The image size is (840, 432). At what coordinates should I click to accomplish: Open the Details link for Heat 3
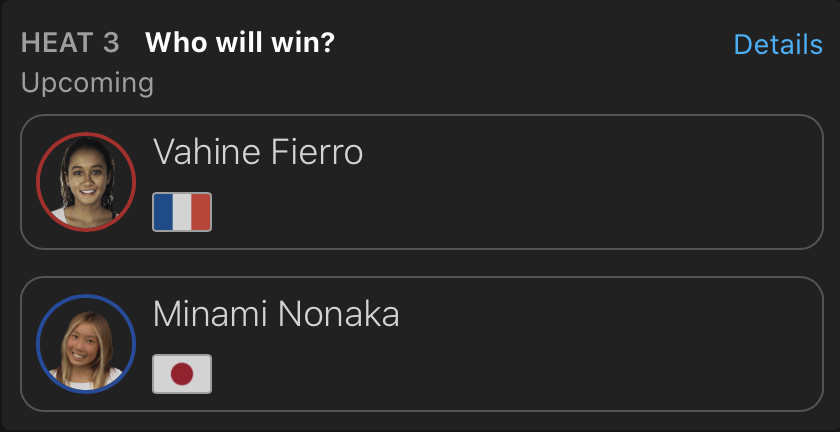click(777, 44)
